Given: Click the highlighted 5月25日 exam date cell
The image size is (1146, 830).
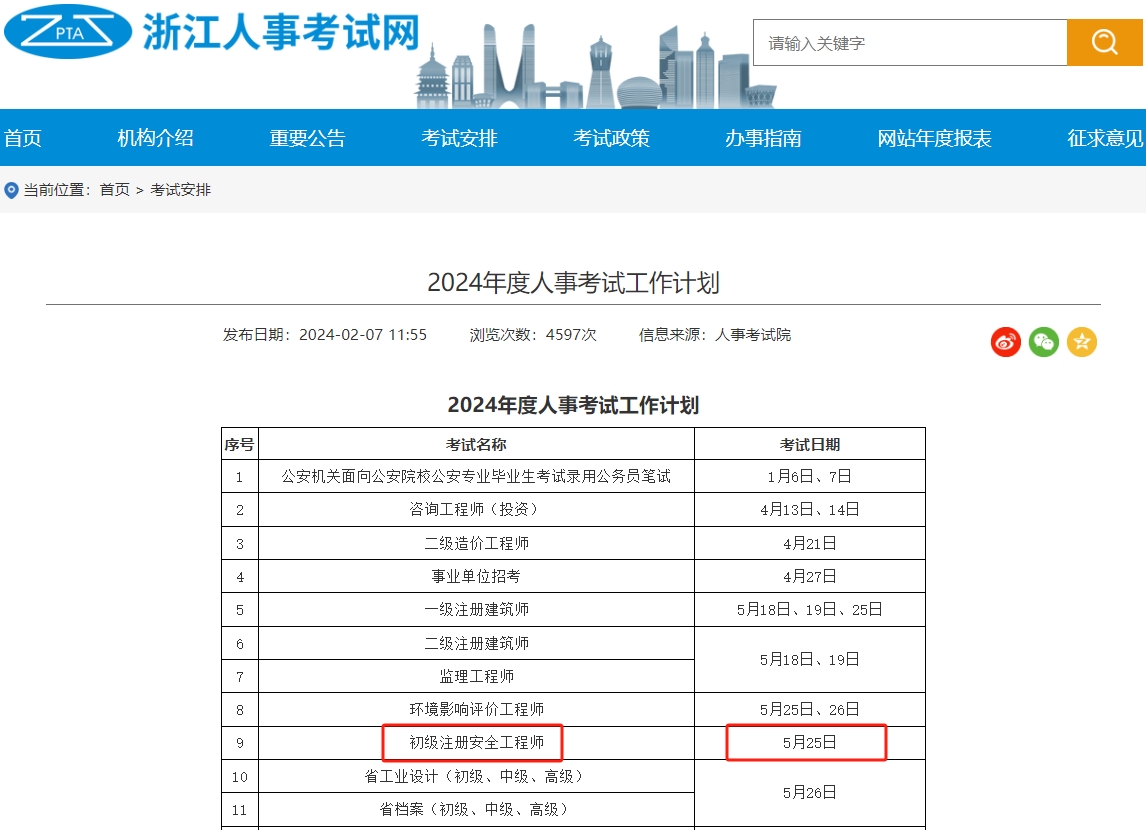Looking at the screenshot, I should (807, 742).
